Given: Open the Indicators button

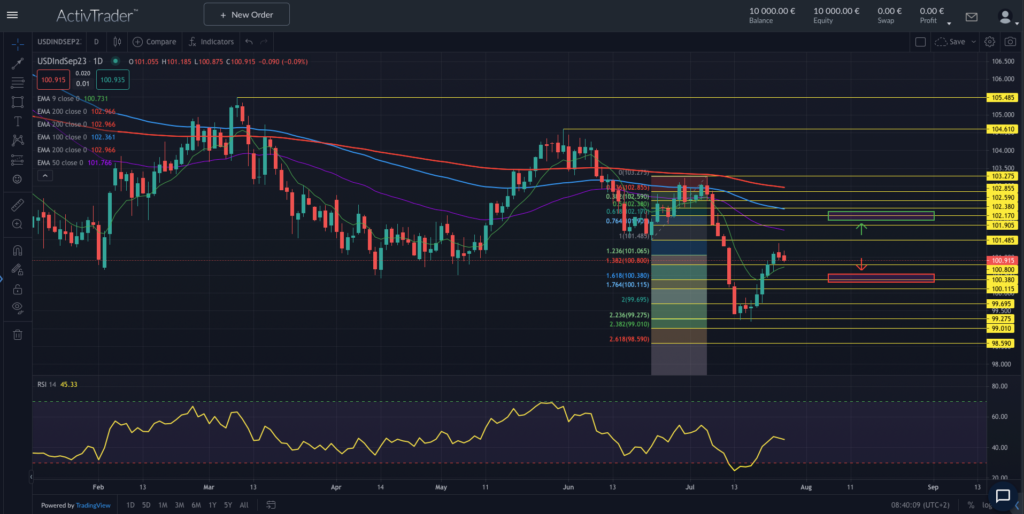Looking at the screenshot, I should click(x=211, y=42).
